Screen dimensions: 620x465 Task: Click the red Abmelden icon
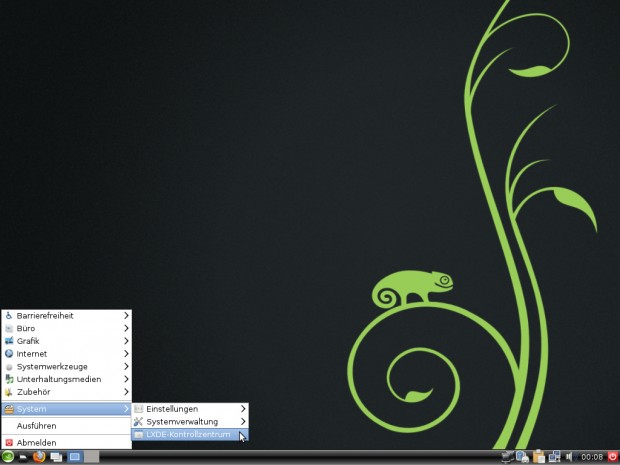9,442
